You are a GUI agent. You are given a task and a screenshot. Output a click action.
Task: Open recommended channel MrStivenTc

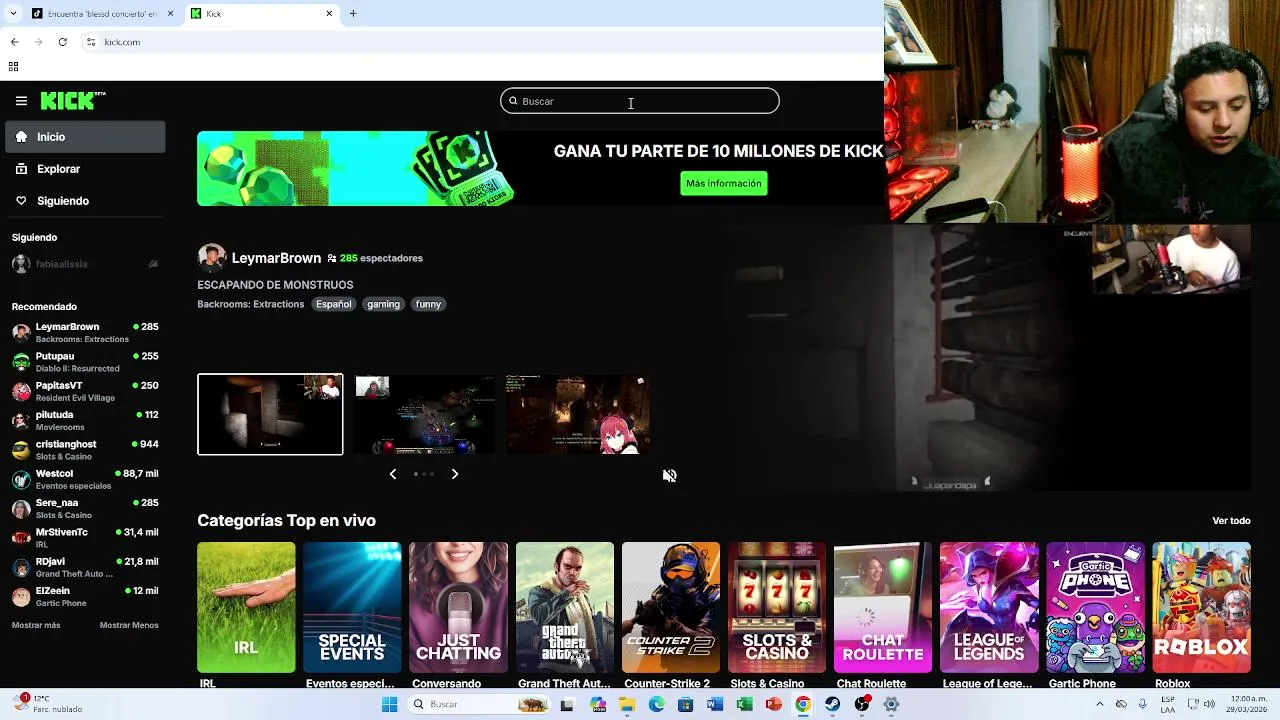[x=85, y=538]
